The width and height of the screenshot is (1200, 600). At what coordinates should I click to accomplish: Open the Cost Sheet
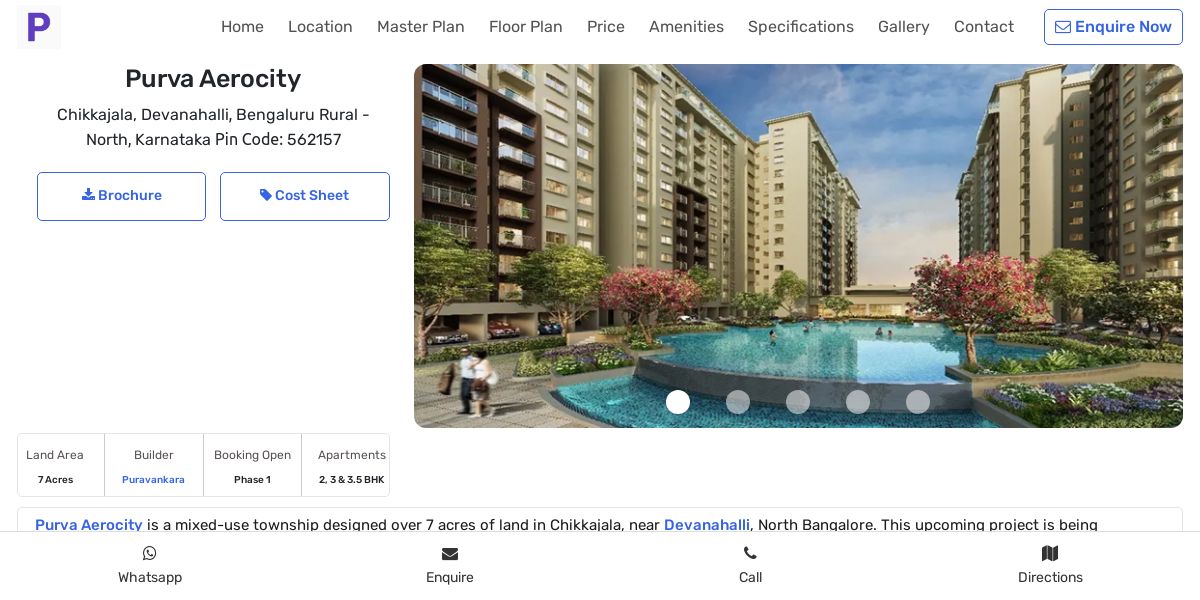(305, 196)
